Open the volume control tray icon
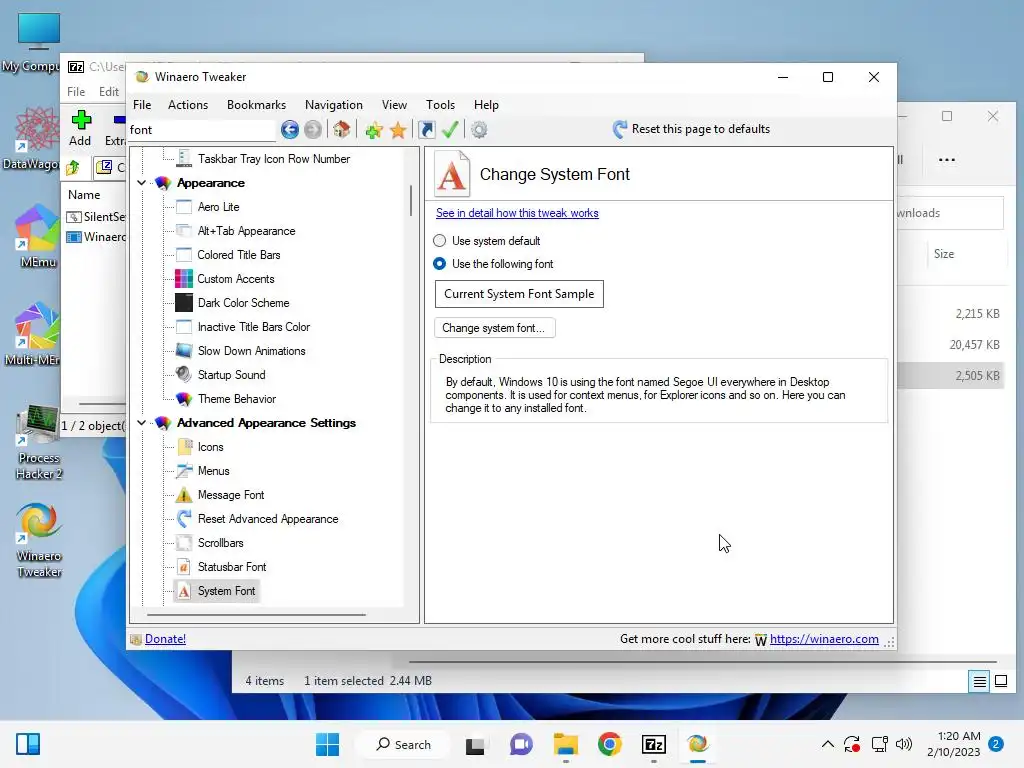 pyautogui.click(x=904, y=744)
